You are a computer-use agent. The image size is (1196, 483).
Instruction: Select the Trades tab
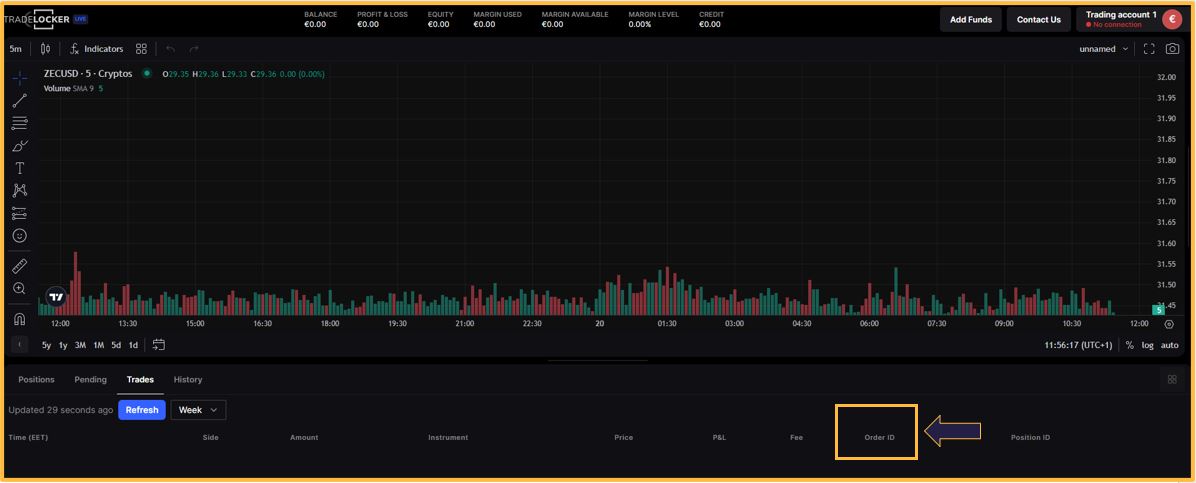click(x=140, y=379)
